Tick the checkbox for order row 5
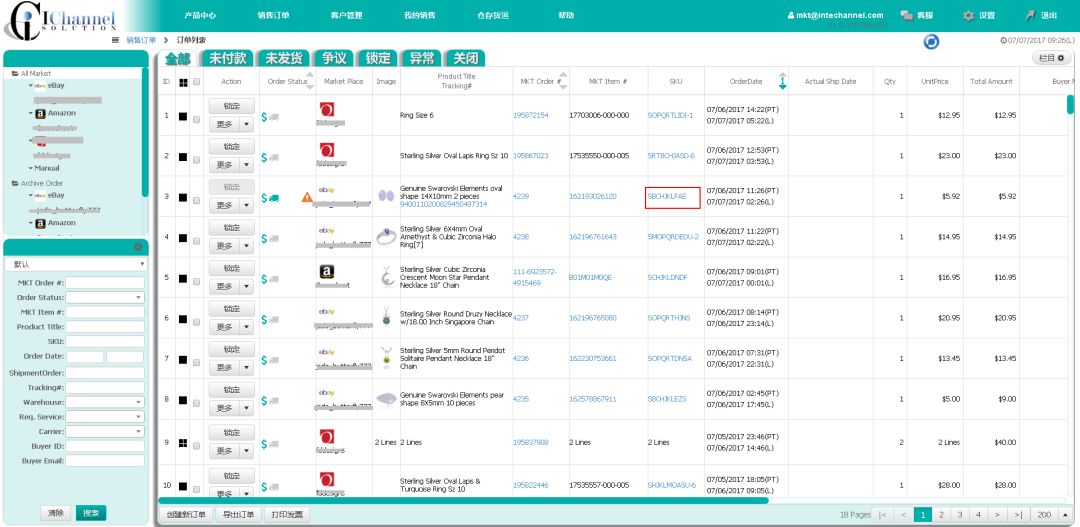This screenshot has height=527, width=1080. (196, 282)
